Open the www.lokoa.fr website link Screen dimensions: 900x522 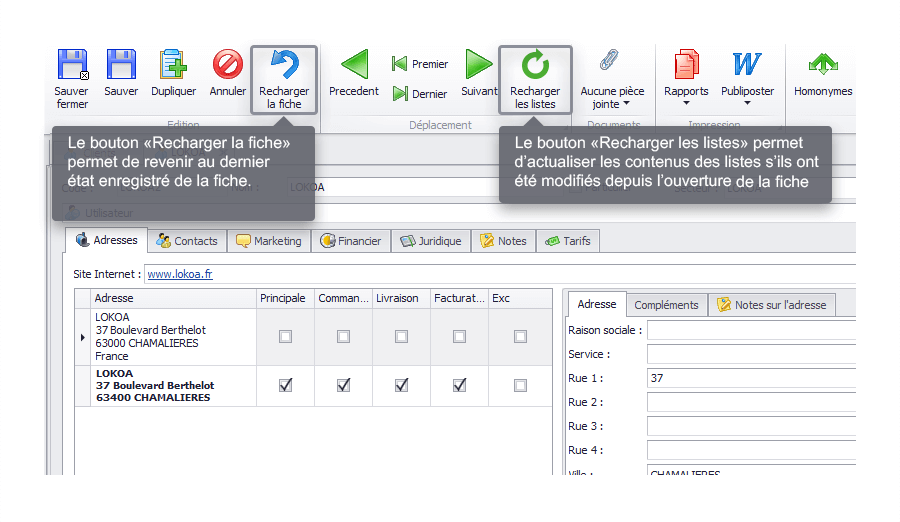(x=180, y=274)
